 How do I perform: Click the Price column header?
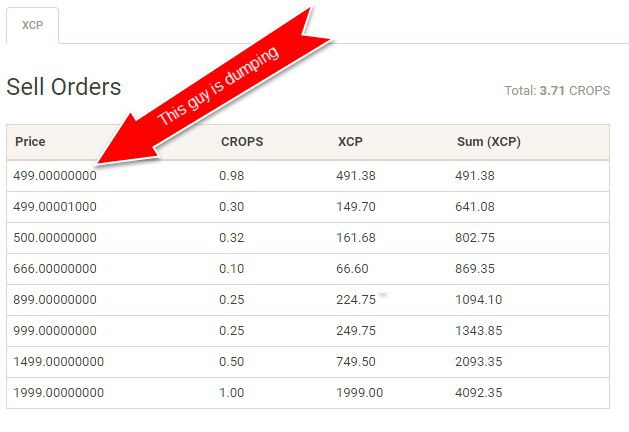point(30,142)
